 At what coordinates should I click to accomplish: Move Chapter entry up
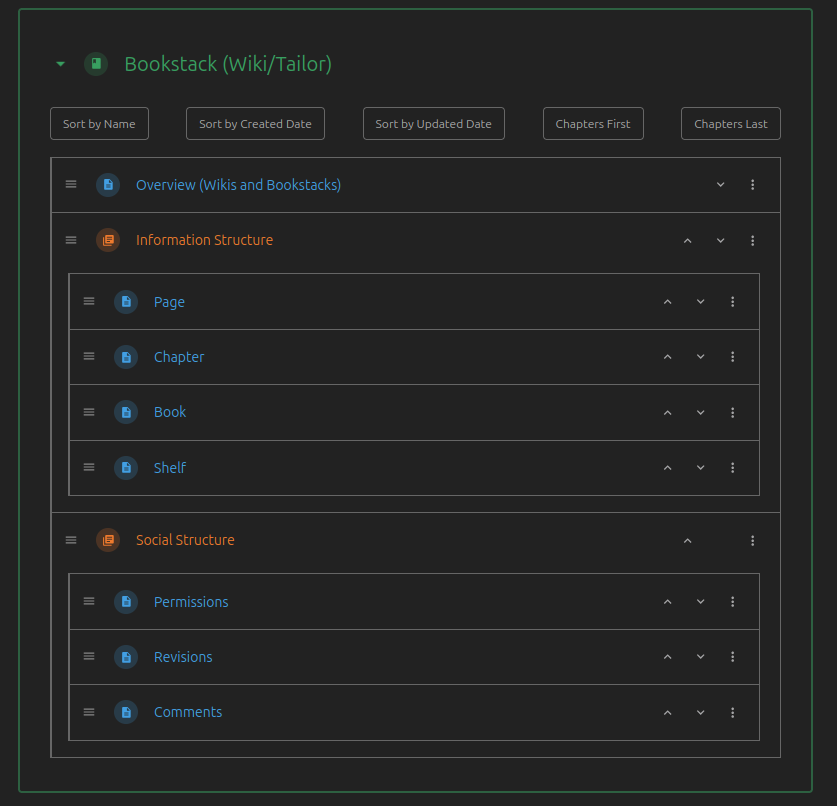[x=667, y=357]
